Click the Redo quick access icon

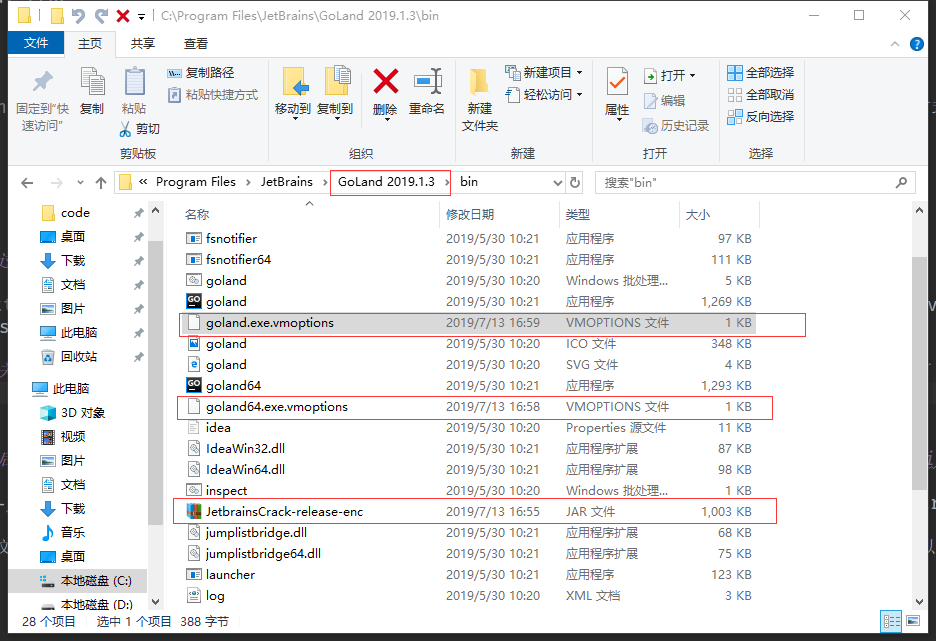point(101,16)
